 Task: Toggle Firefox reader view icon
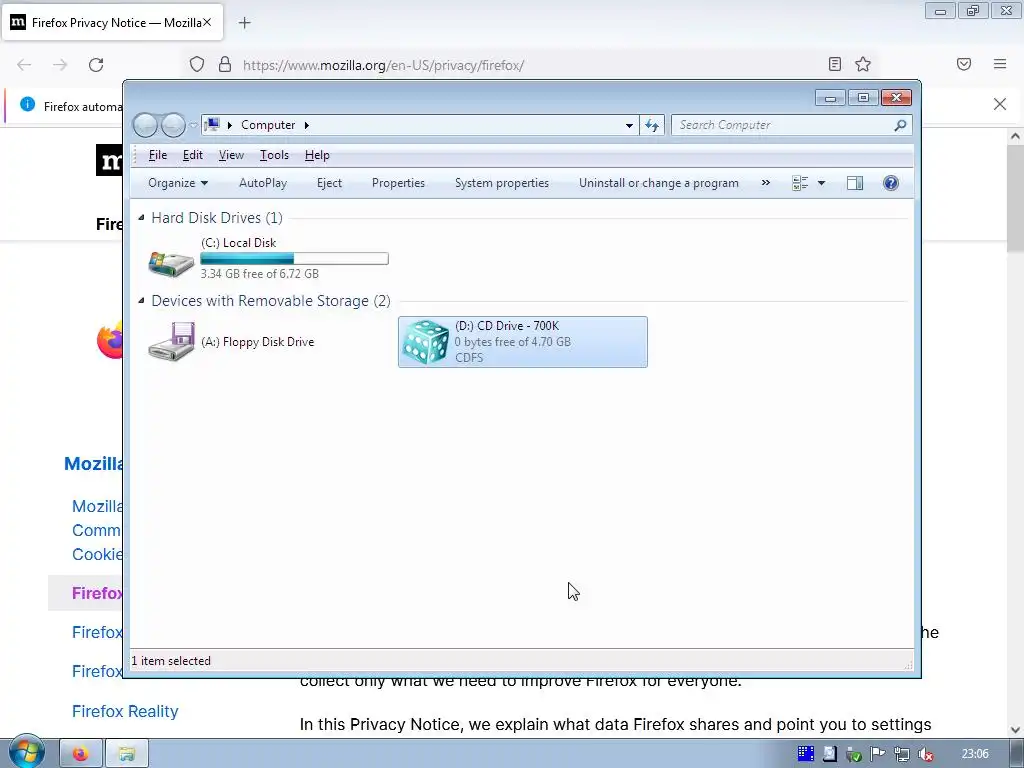pos(835,64)
